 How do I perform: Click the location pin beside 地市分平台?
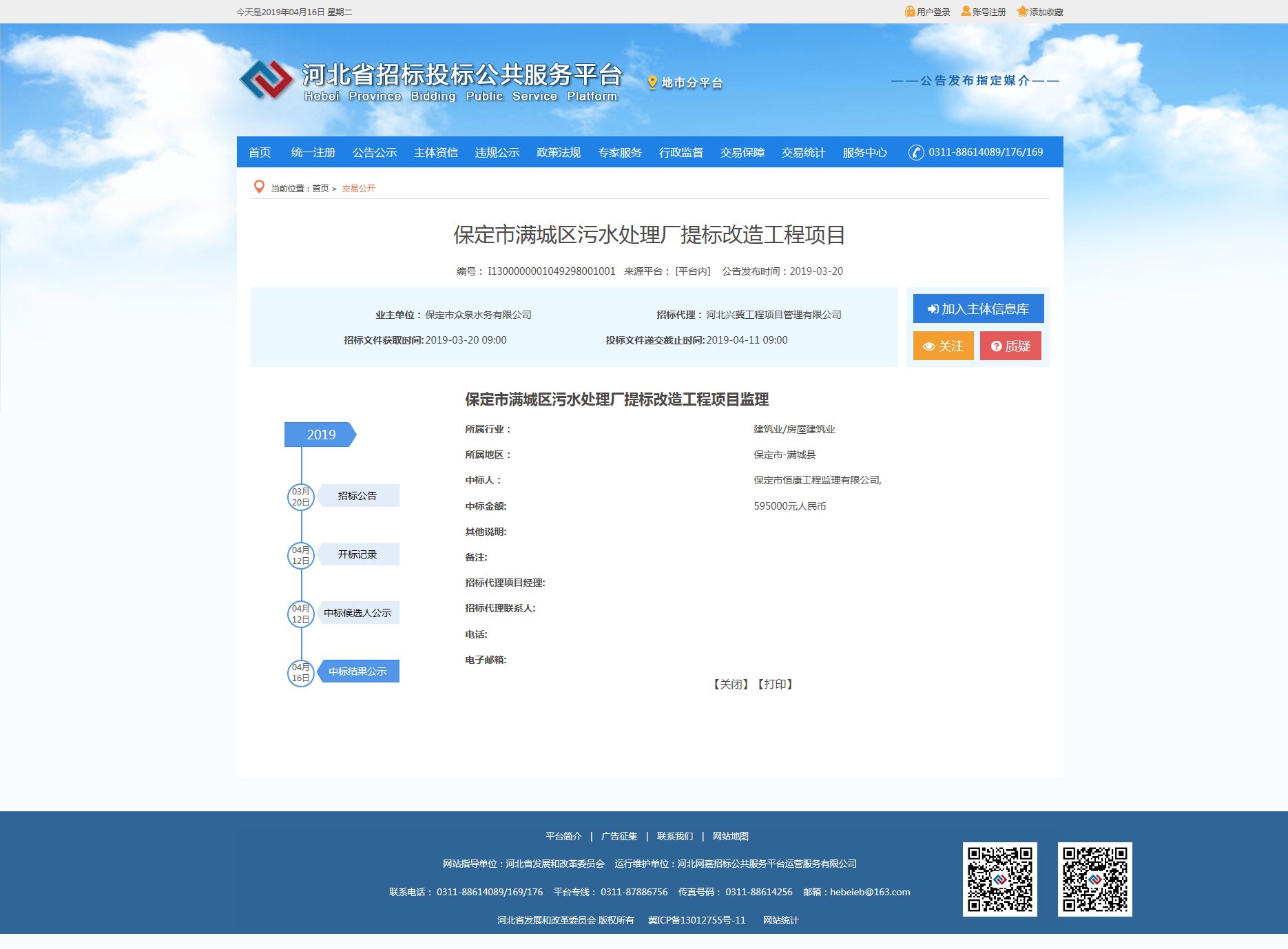coord(652,83)
